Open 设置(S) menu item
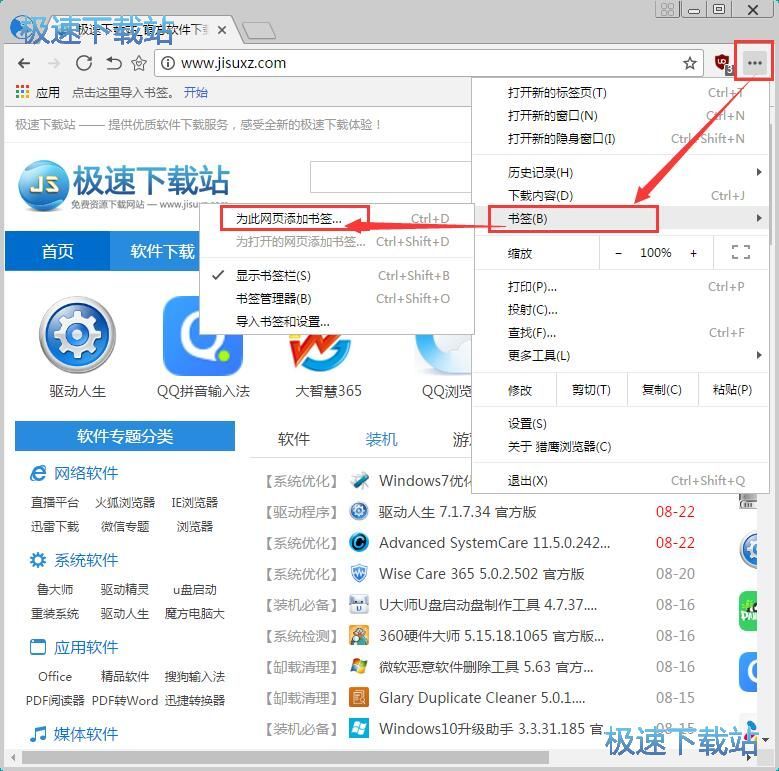This screenshot has width=779, height=771. click(620, 424)
